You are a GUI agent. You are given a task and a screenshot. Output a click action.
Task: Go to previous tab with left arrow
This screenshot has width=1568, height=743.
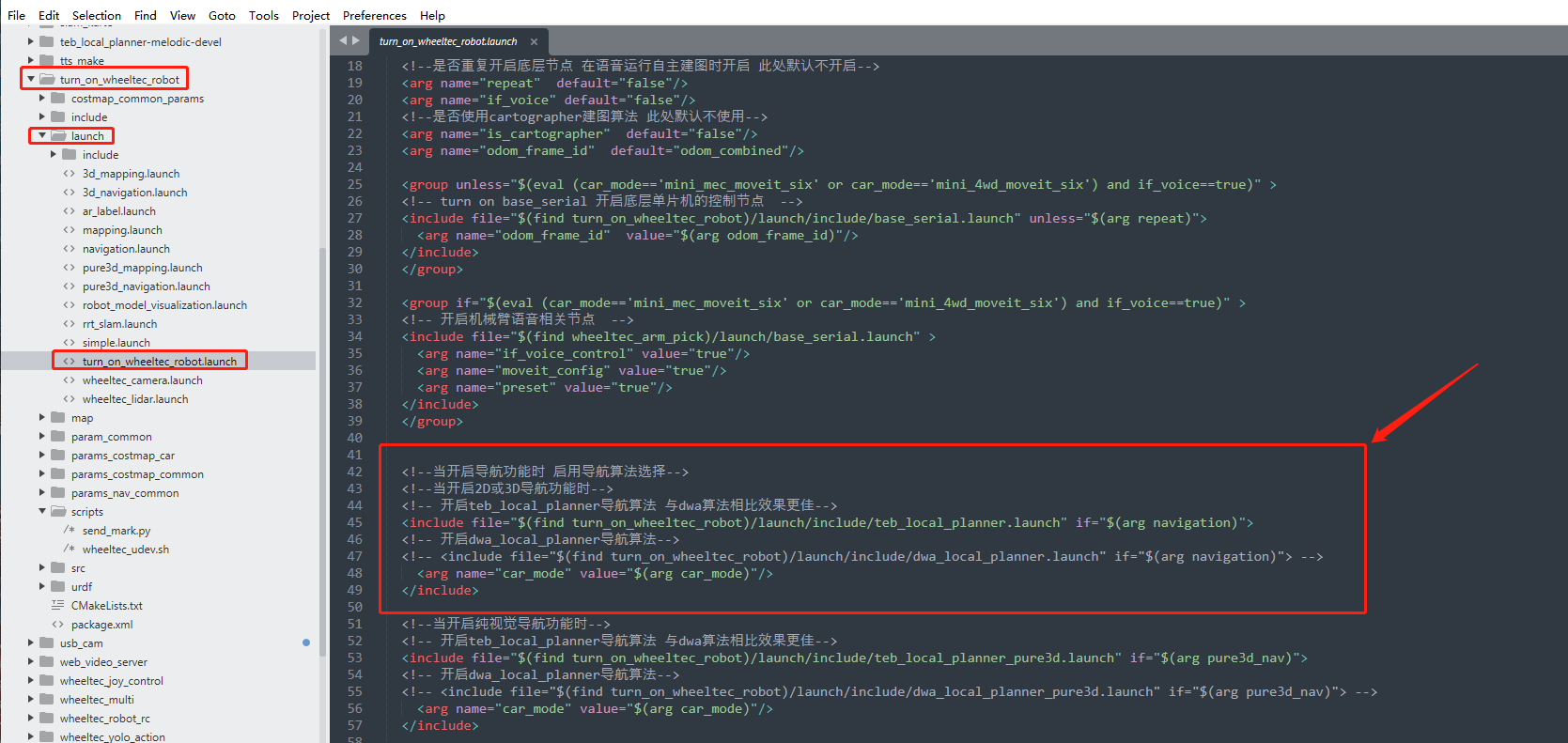pyautogui.click(x=343, y=40)
